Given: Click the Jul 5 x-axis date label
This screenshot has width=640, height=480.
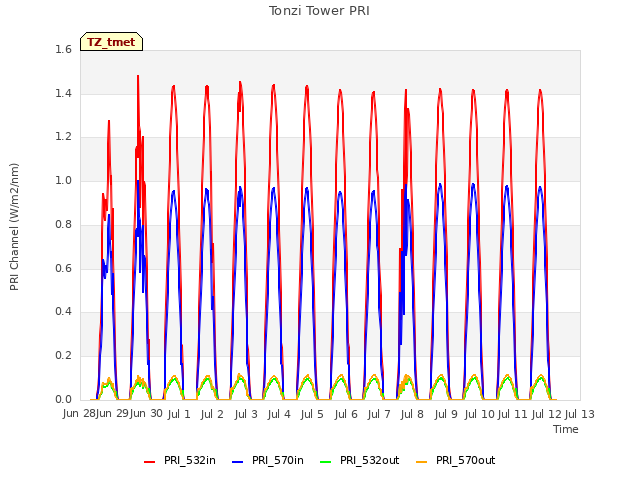Looking at the screenshot, I should 312,414.
